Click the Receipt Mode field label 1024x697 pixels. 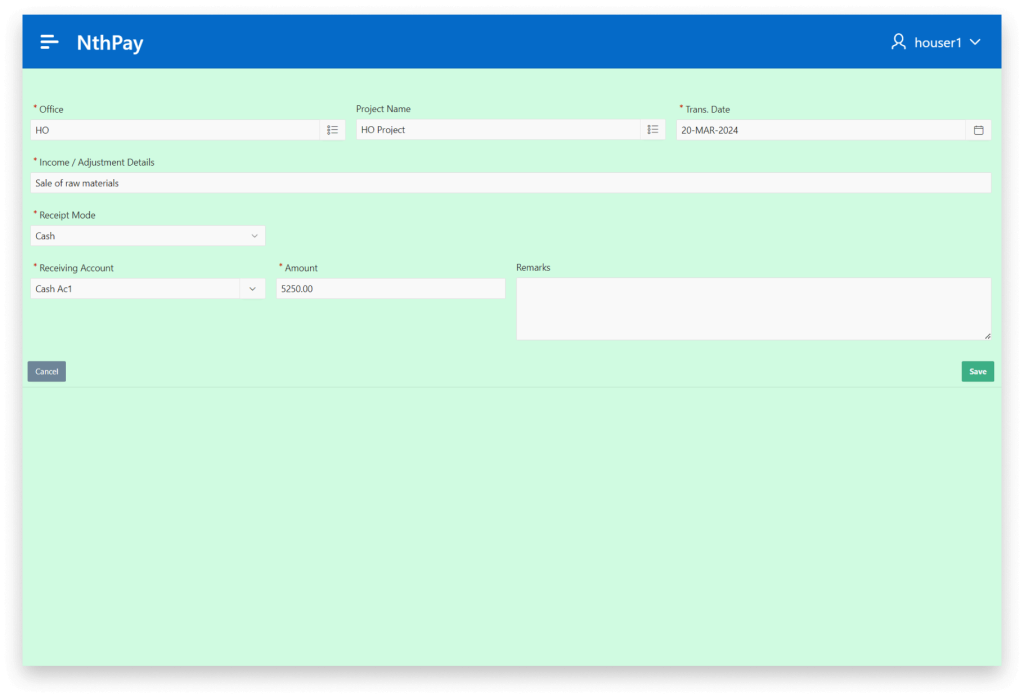[x=67, y=215]
